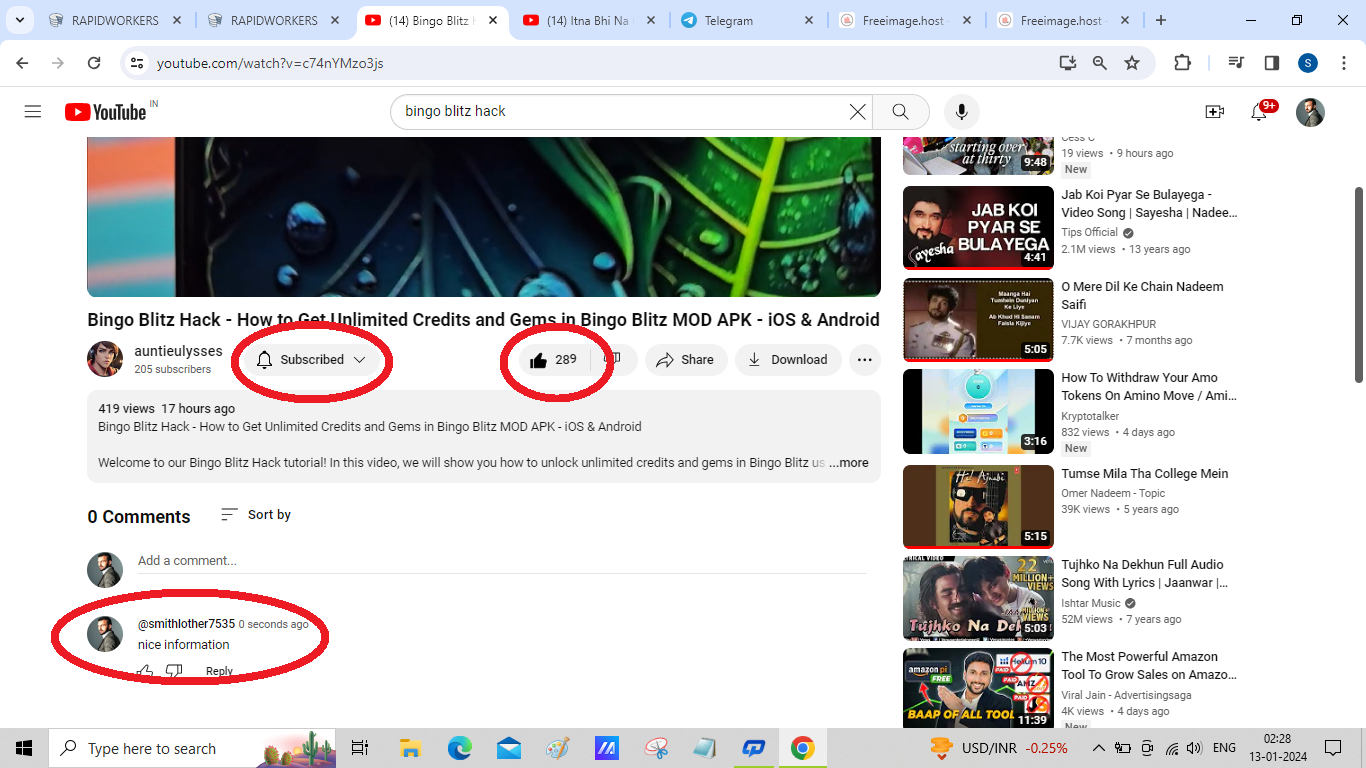Open Tips Official channel link

(1090, 232)
